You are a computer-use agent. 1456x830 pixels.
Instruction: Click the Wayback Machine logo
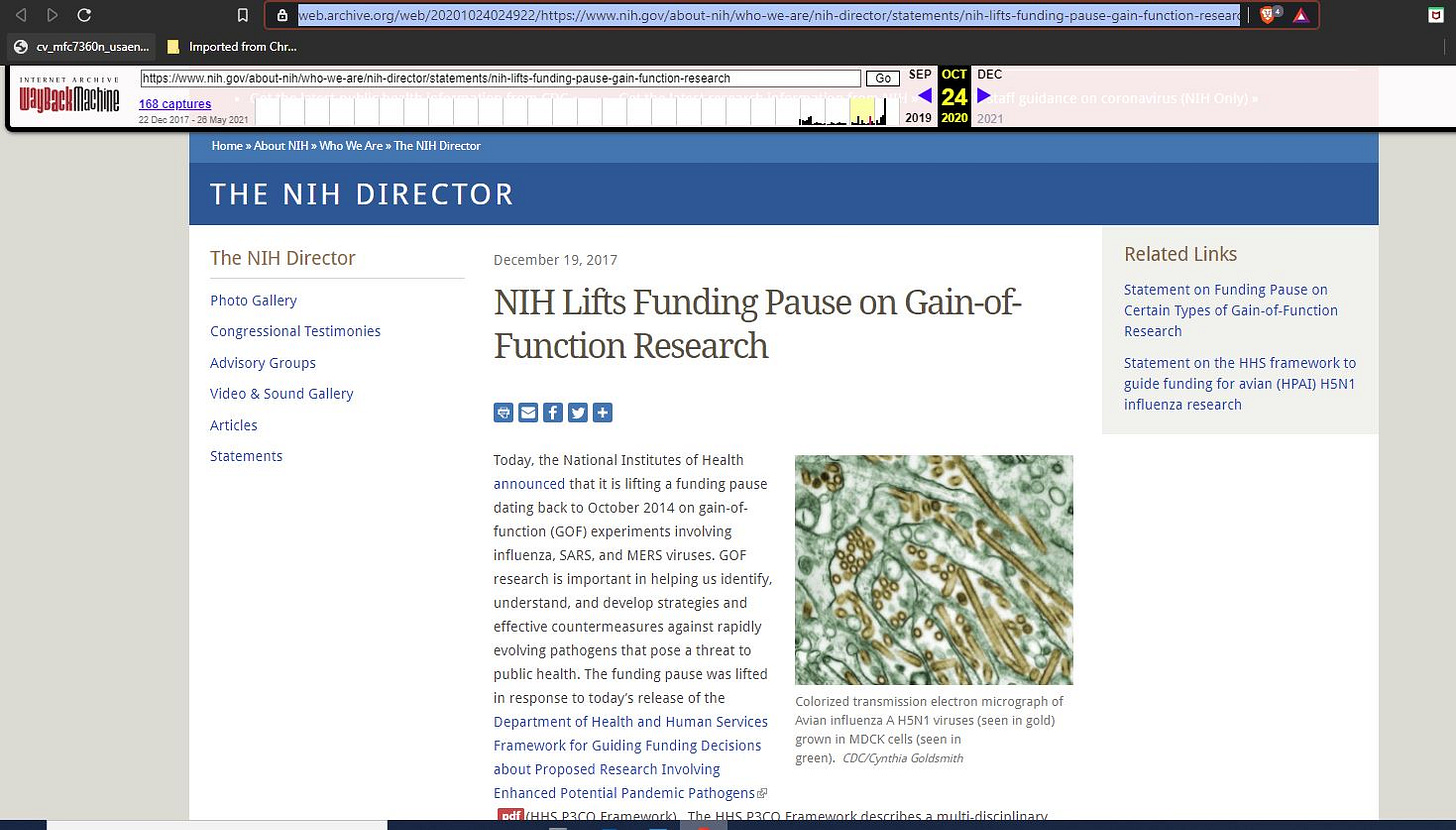(x=69, y=96)
